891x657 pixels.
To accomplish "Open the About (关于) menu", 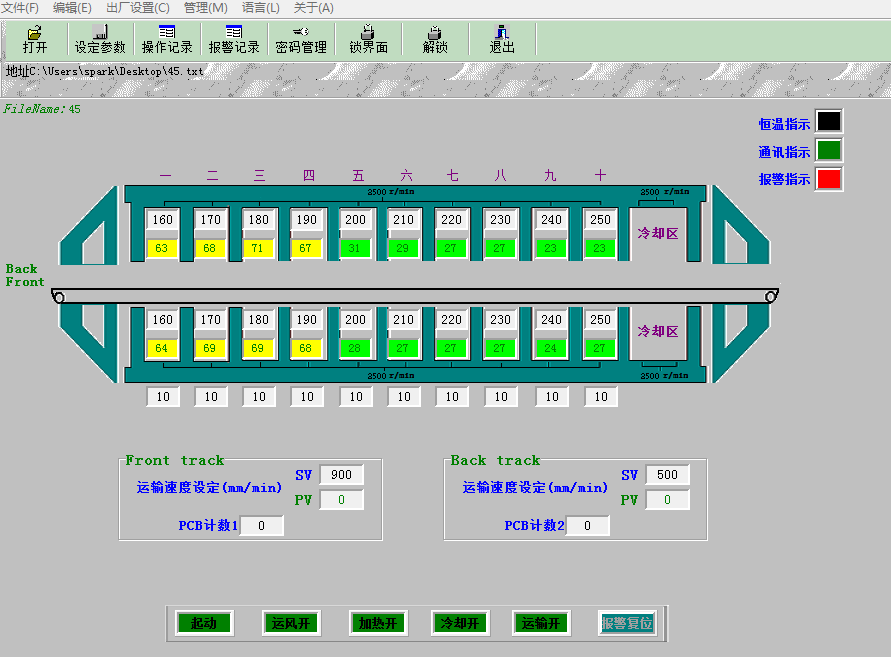I will [x=313, y=8].
